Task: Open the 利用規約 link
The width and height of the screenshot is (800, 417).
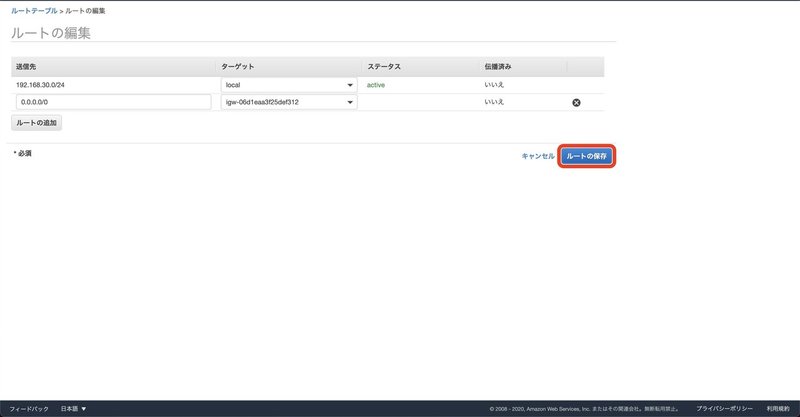Action: point(778,409)
